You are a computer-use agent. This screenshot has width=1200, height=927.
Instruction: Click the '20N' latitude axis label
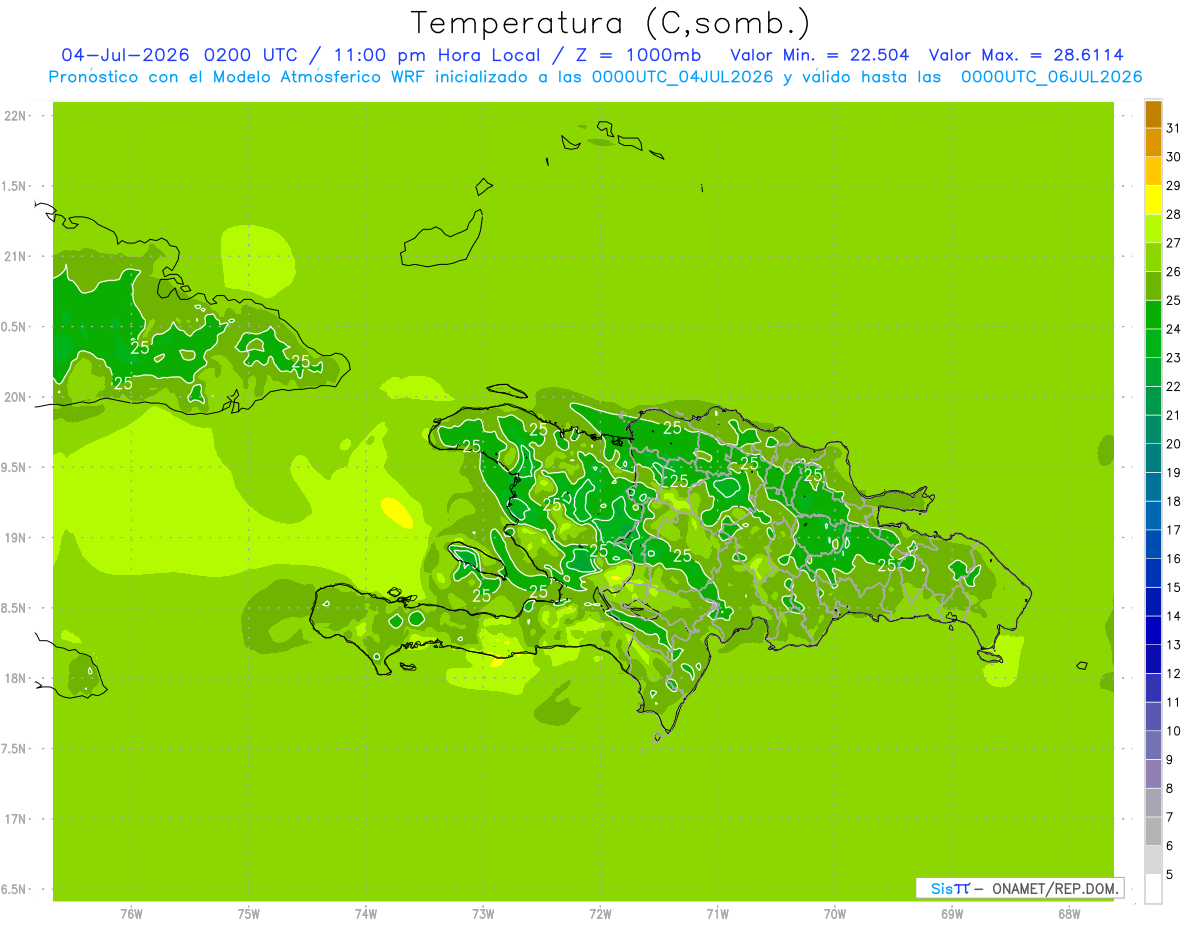[x=14, y=397]
